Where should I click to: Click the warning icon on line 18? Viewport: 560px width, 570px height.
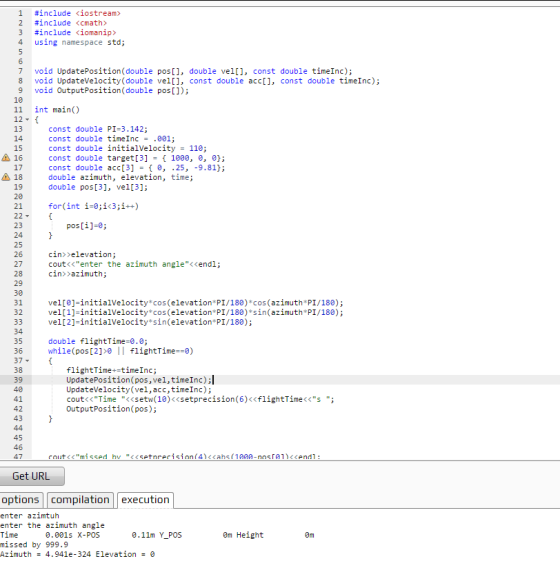(6, 177)
